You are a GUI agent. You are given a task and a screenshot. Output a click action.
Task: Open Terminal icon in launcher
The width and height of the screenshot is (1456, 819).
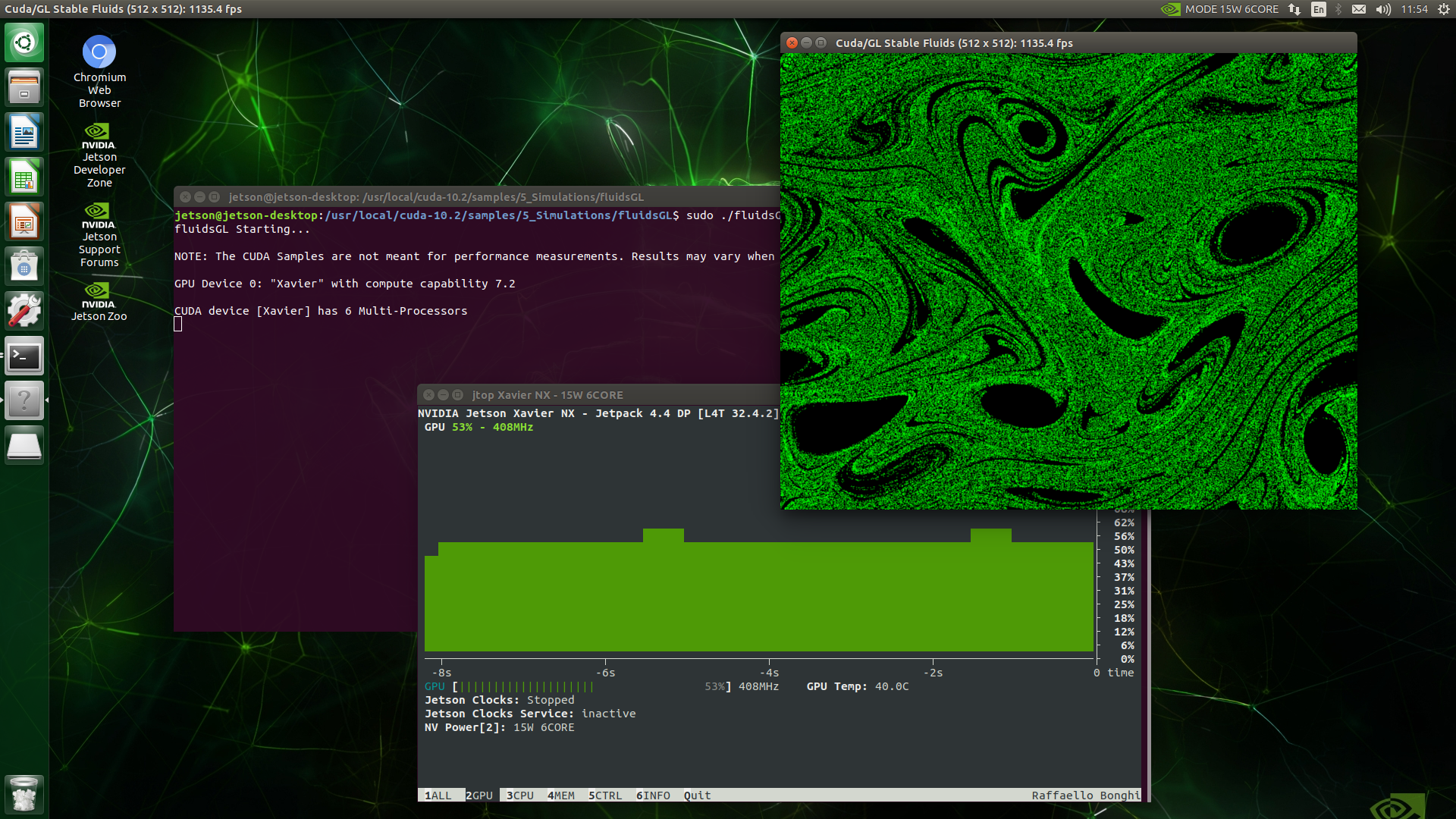click(x=24, y=356)
